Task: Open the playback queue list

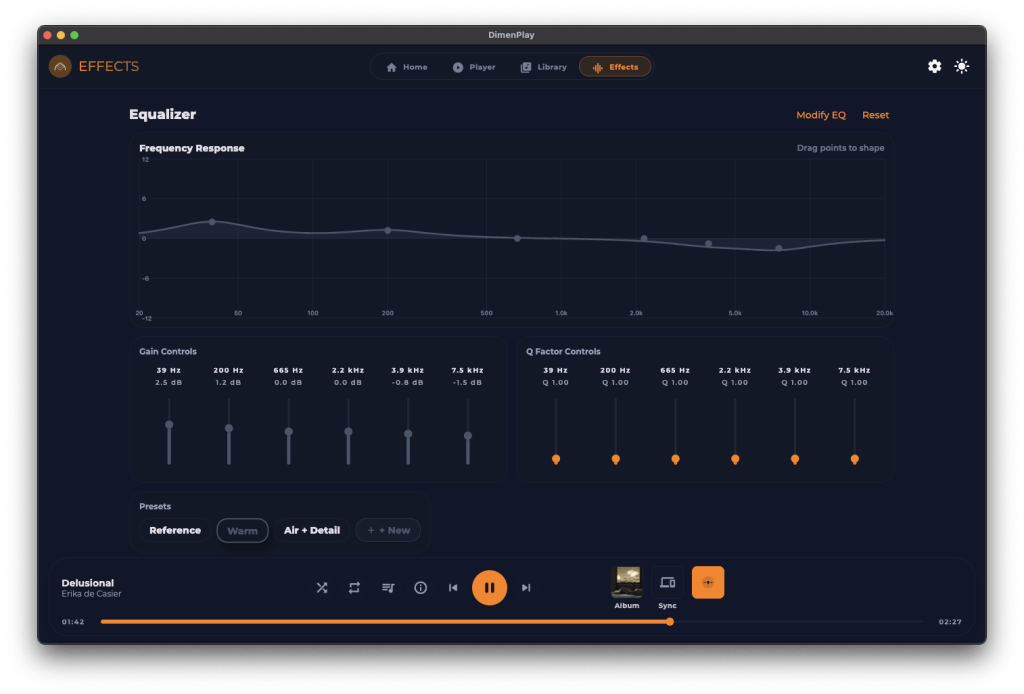Action: point(388,588)
